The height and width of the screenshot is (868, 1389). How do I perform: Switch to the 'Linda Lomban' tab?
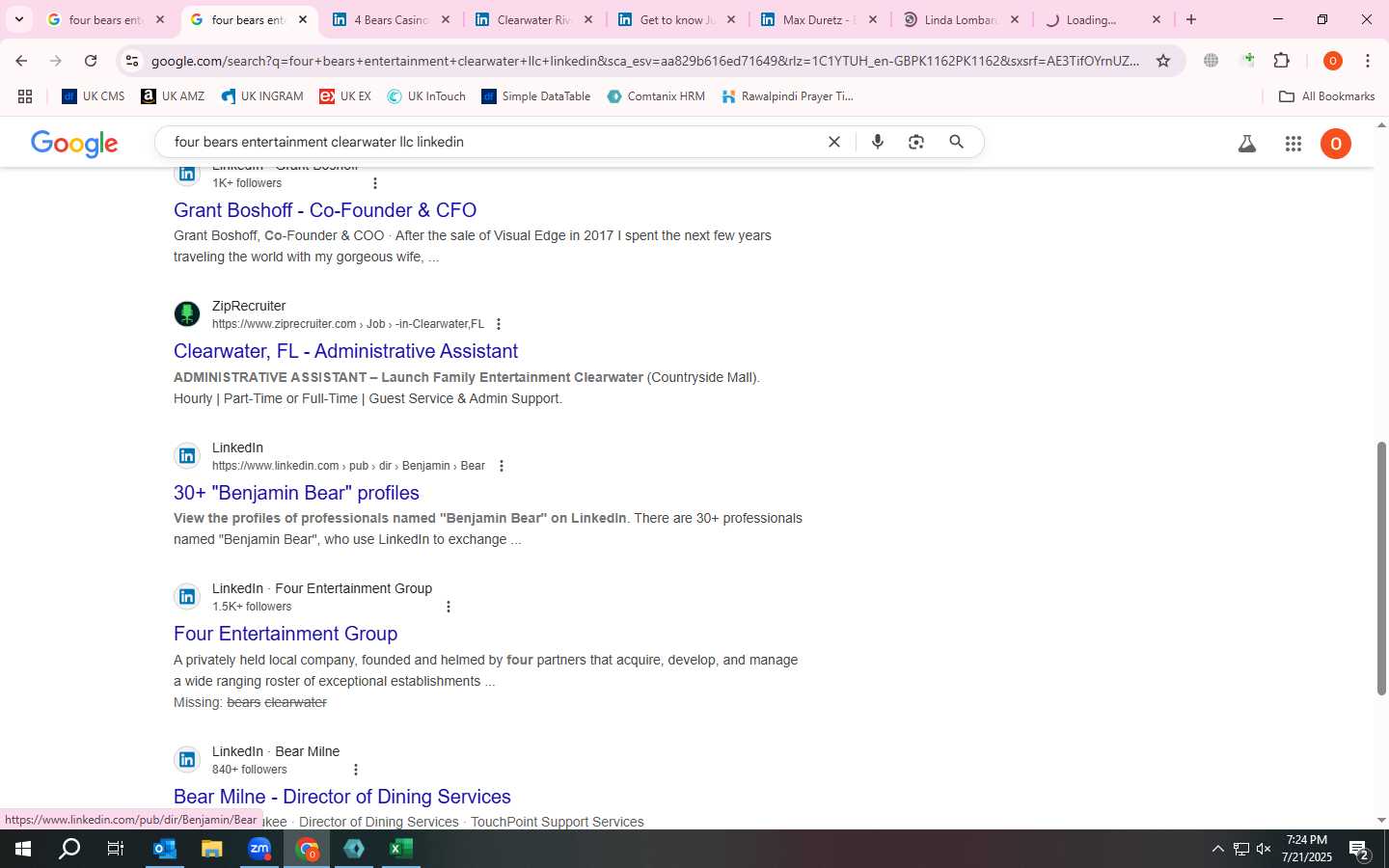[961, 19]
